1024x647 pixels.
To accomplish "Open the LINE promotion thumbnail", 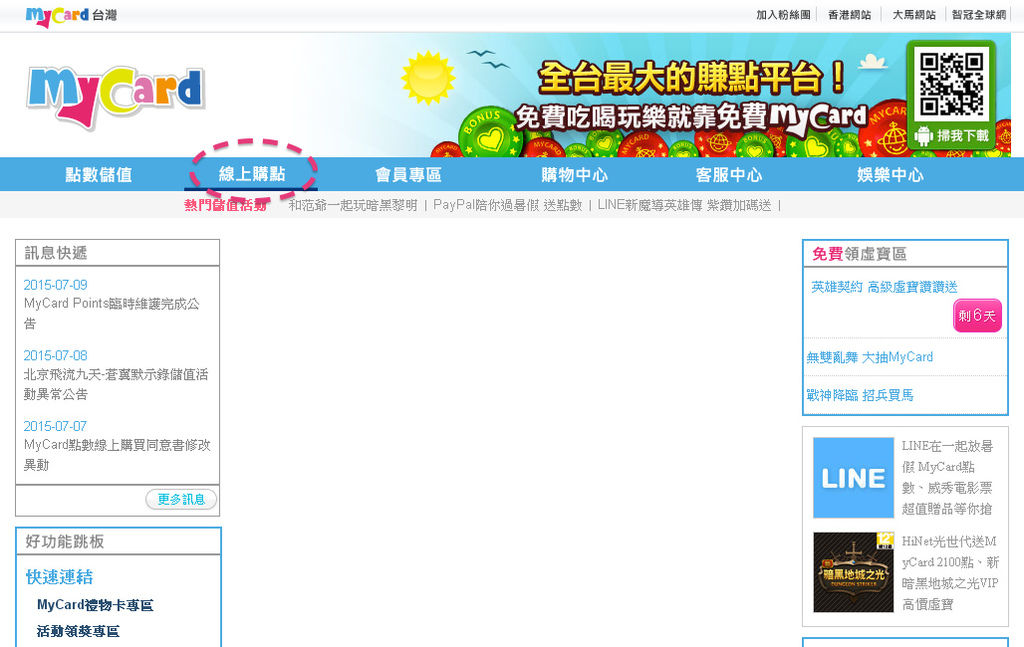I will 853,478.
